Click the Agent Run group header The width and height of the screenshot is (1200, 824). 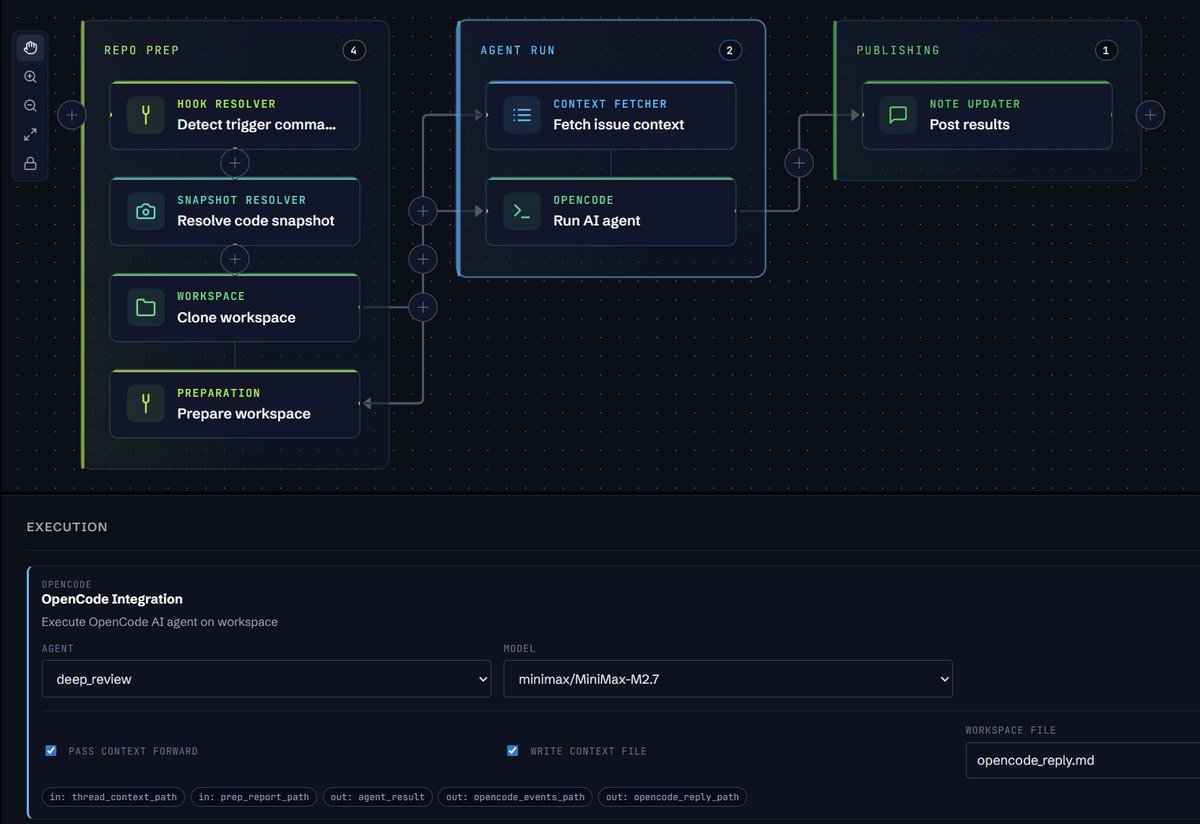[517, 50]
